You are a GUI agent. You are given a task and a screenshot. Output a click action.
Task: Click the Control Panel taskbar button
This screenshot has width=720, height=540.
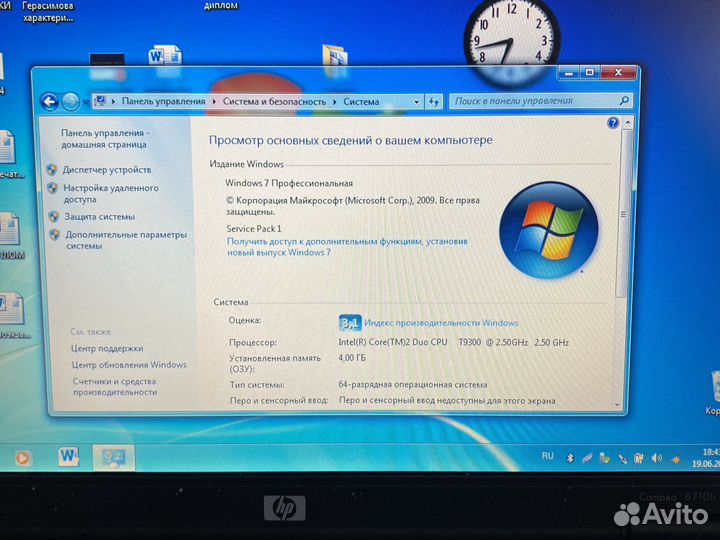(x=113, y=457)
